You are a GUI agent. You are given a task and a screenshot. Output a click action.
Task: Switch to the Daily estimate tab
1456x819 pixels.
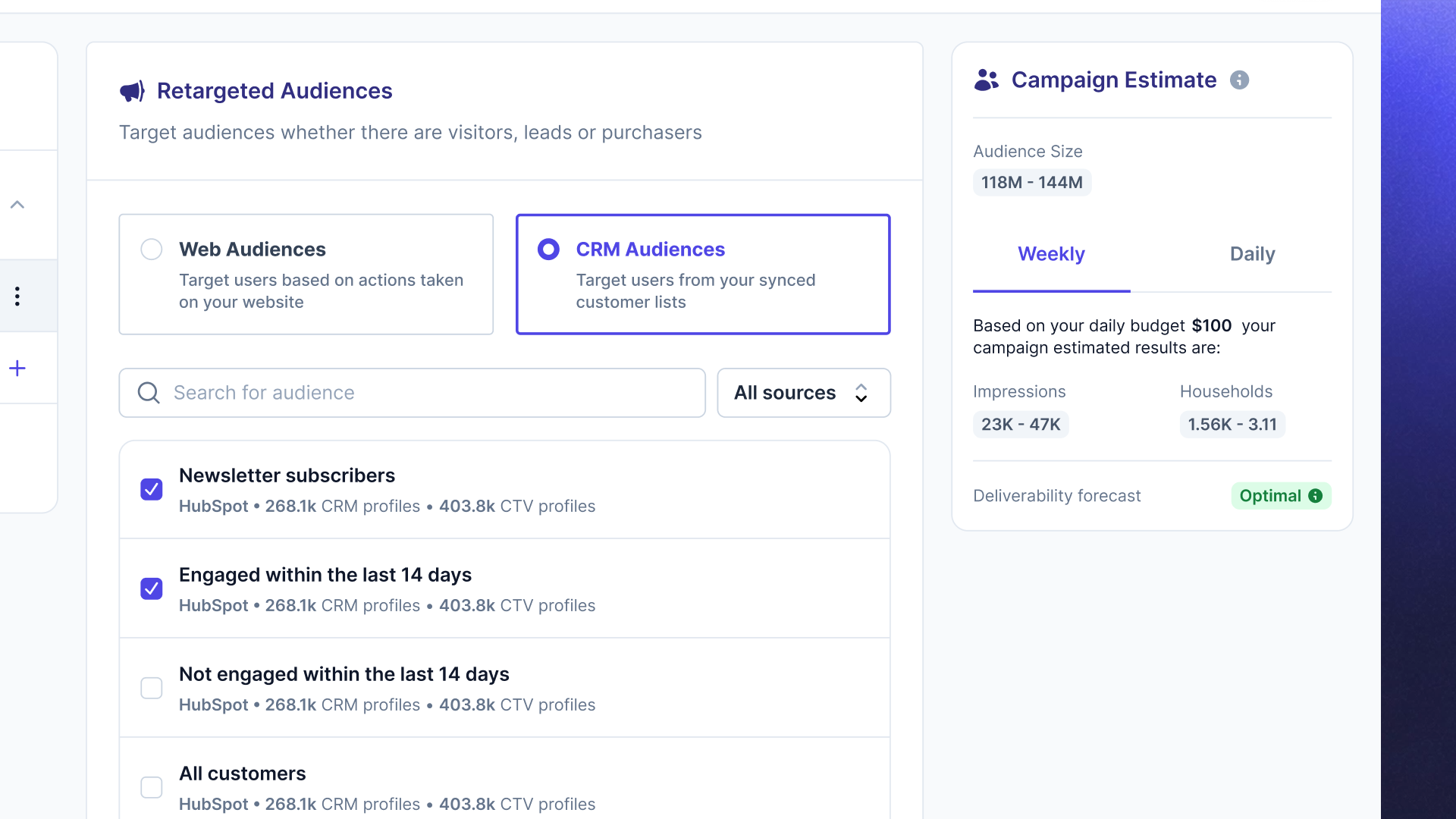coord(1252,254)
